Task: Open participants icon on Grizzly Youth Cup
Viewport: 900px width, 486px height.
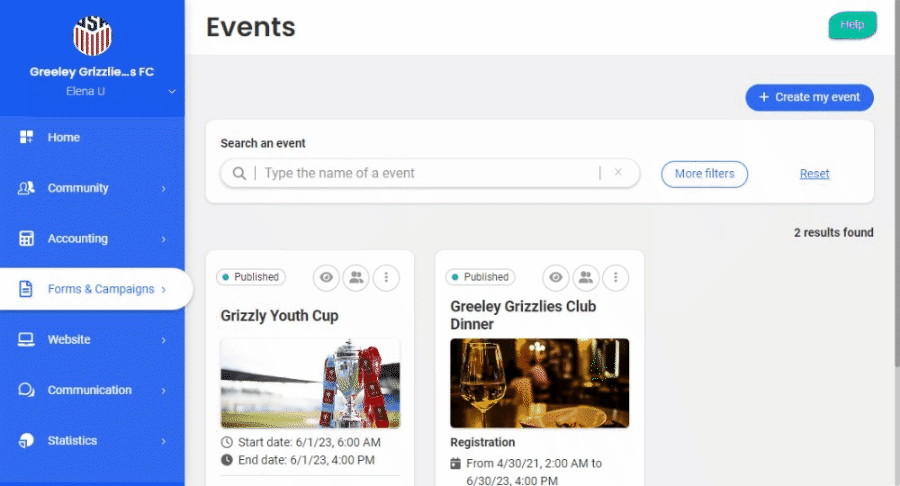Action: tap(356, 278)
